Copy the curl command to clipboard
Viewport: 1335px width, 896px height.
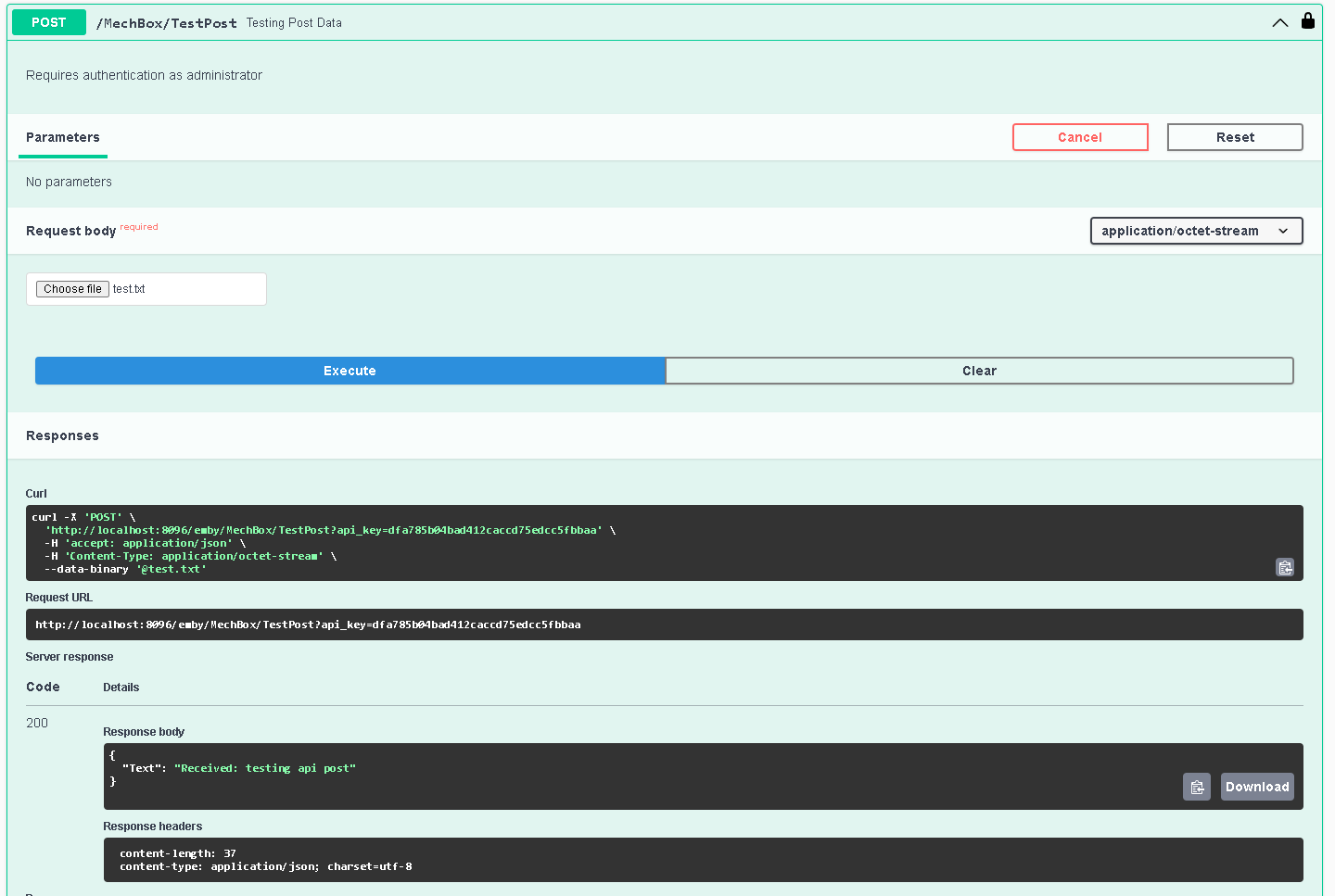(1284, 567)
